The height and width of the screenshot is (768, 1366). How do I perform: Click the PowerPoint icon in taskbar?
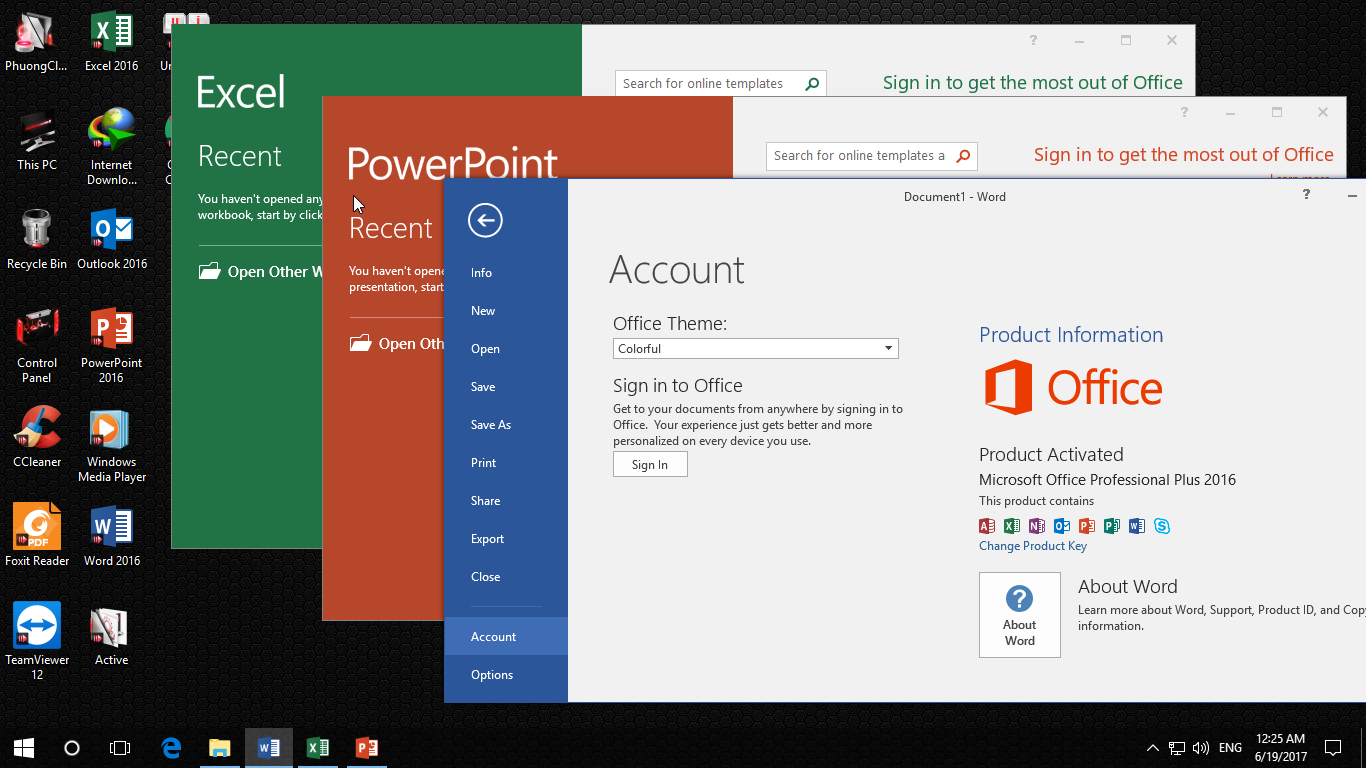pyautogui.click(x=366, y=747)
